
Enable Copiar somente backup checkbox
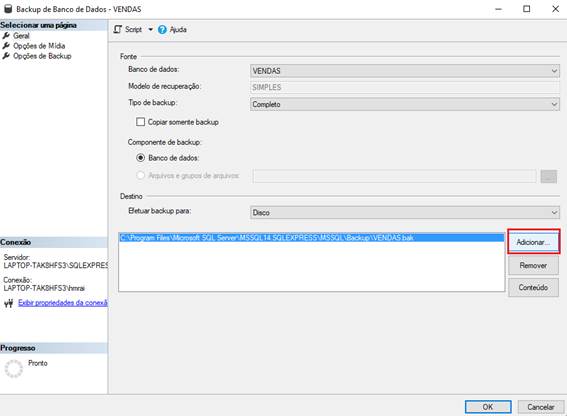tap(140, 122)
